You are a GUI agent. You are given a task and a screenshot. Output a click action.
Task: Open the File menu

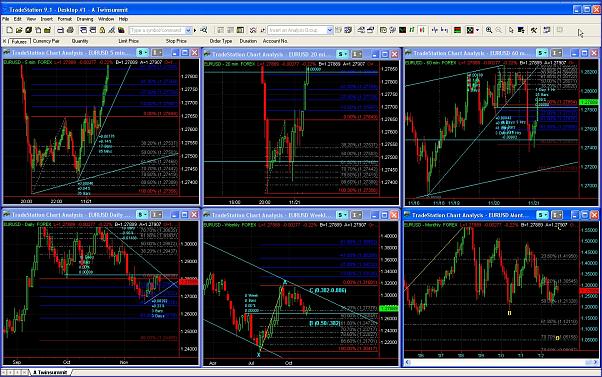6,19
